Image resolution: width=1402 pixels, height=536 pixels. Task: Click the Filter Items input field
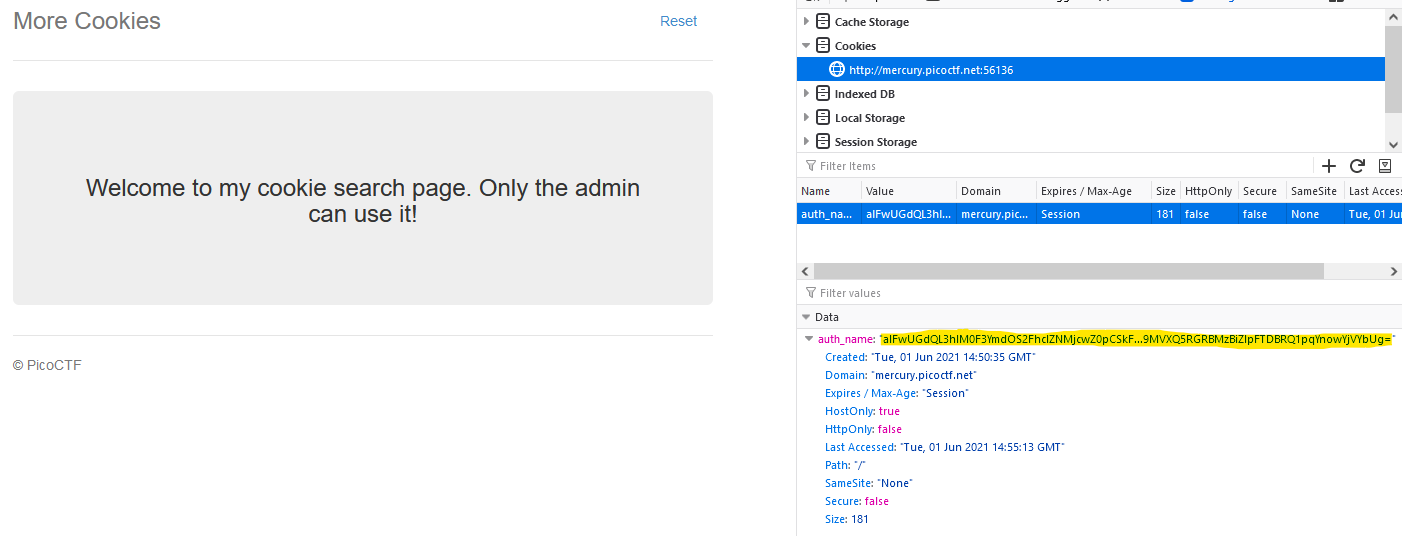1055,166
